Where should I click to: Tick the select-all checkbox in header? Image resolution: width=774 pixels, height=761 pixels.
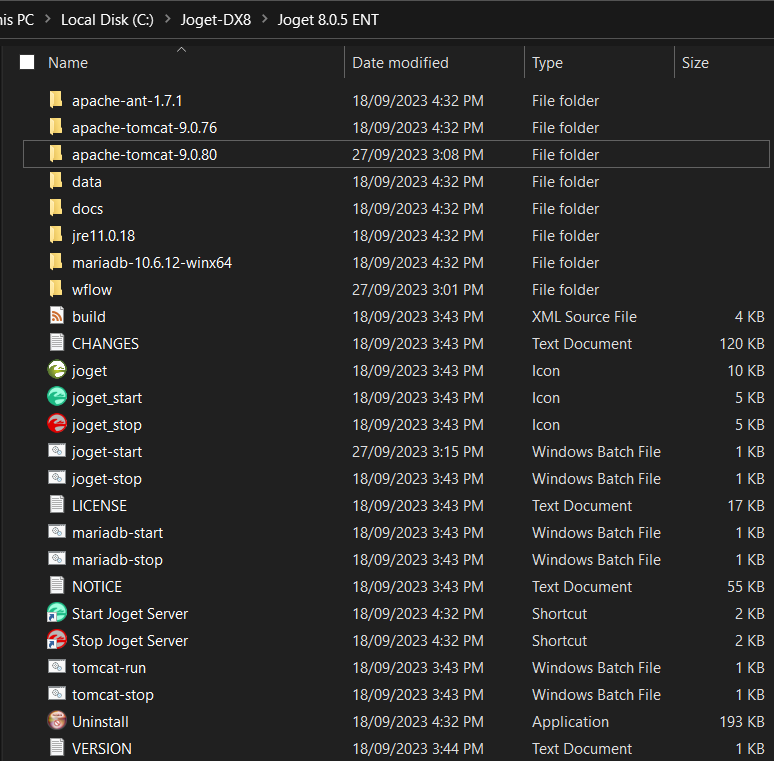tap(27, 62)
